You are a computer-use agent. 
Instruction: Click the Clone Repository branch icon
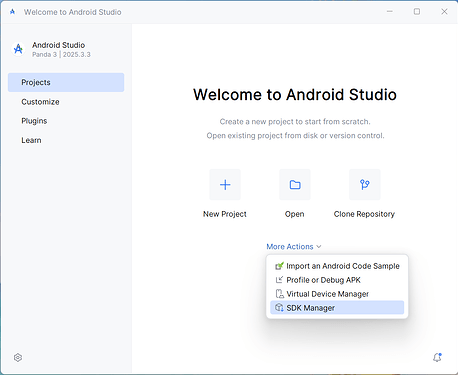(x=365, y=185)
